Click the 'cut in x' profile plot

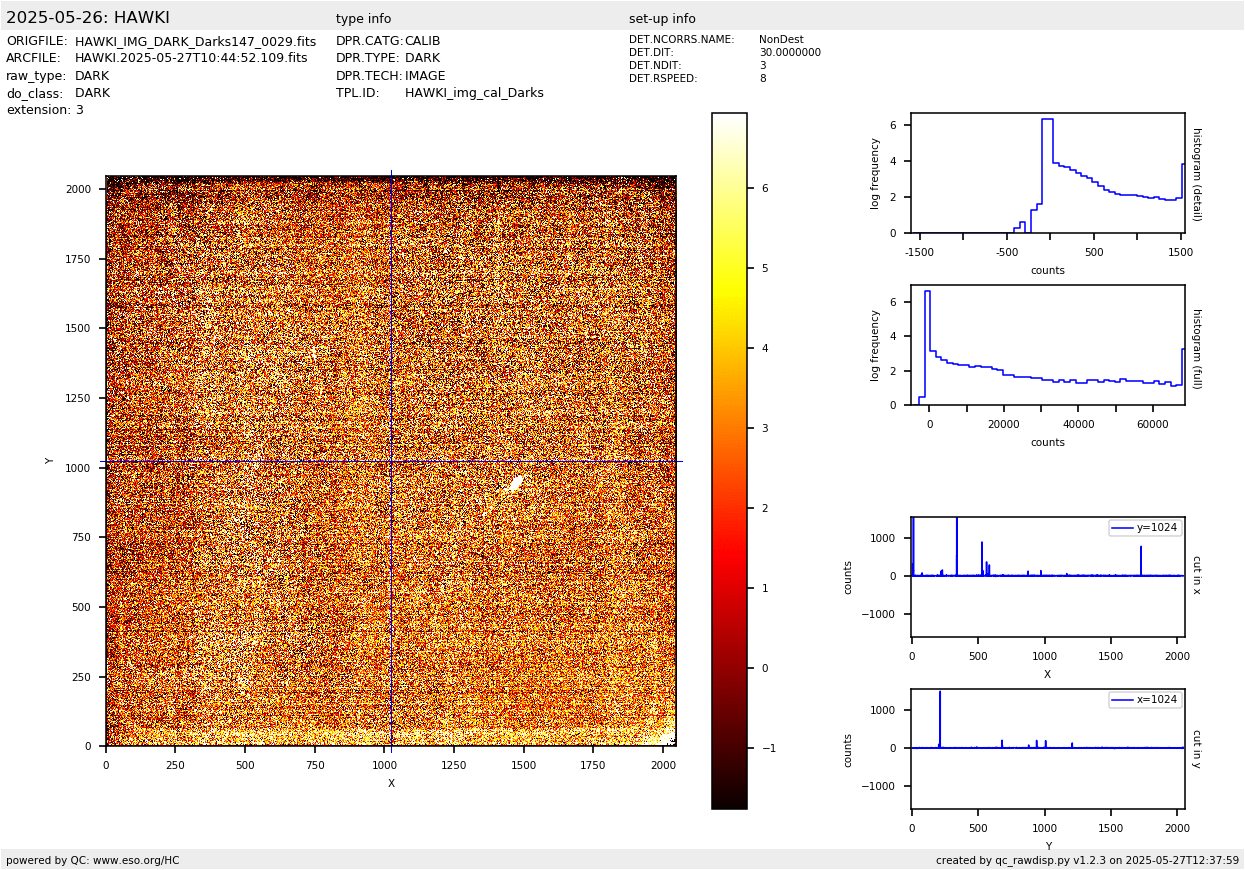[1047, 576]
